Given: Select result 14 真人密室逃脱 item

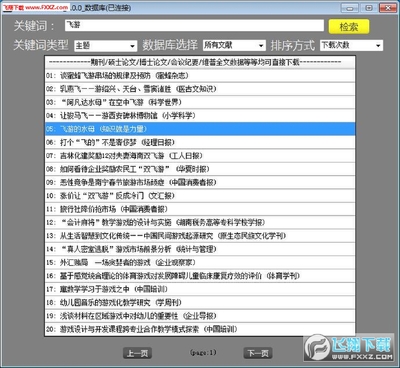Looking at the screenshot, I should pyautogui.click(x=200, y=249).
